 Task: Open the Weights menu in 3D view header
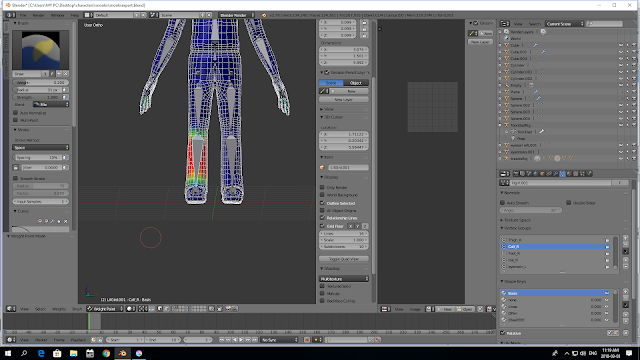tap(59, 309)
